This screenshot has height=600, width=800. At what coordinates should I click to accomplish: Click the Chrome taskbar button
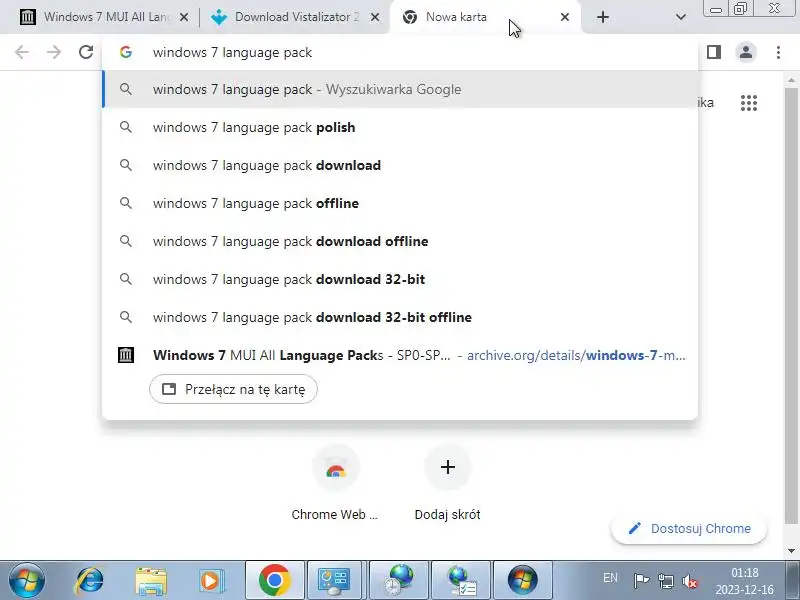point(275,581)
